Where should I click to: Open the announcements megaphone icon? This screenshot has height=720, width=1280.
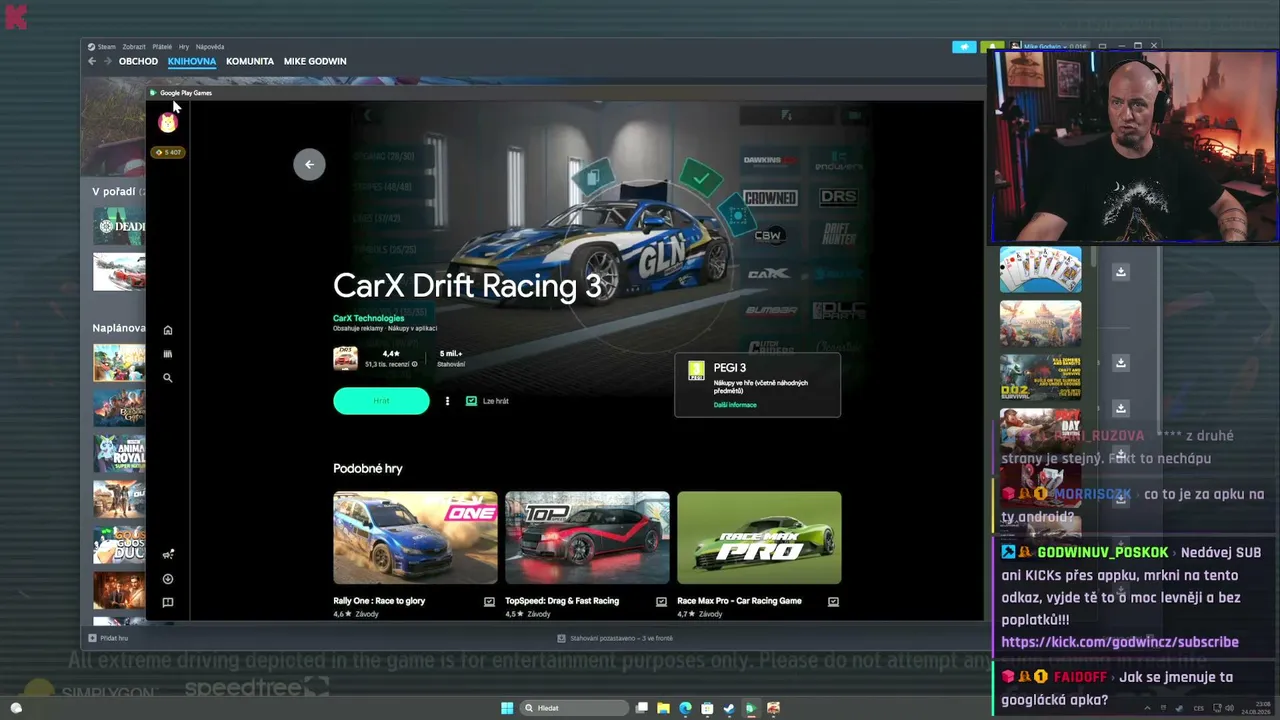[x=168, y=555]
